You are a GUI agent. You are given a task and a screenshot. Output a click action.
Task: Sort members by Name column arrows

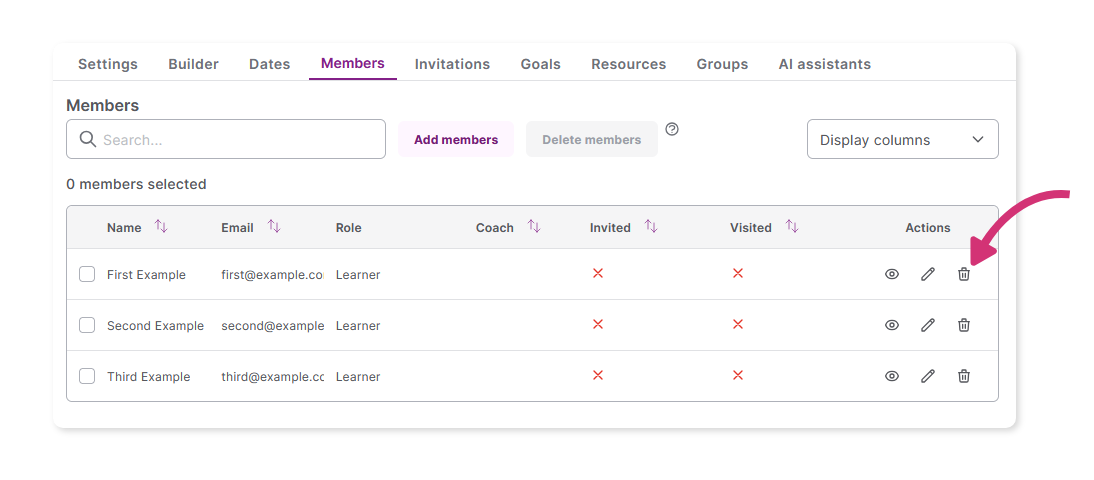pos(161,227)
